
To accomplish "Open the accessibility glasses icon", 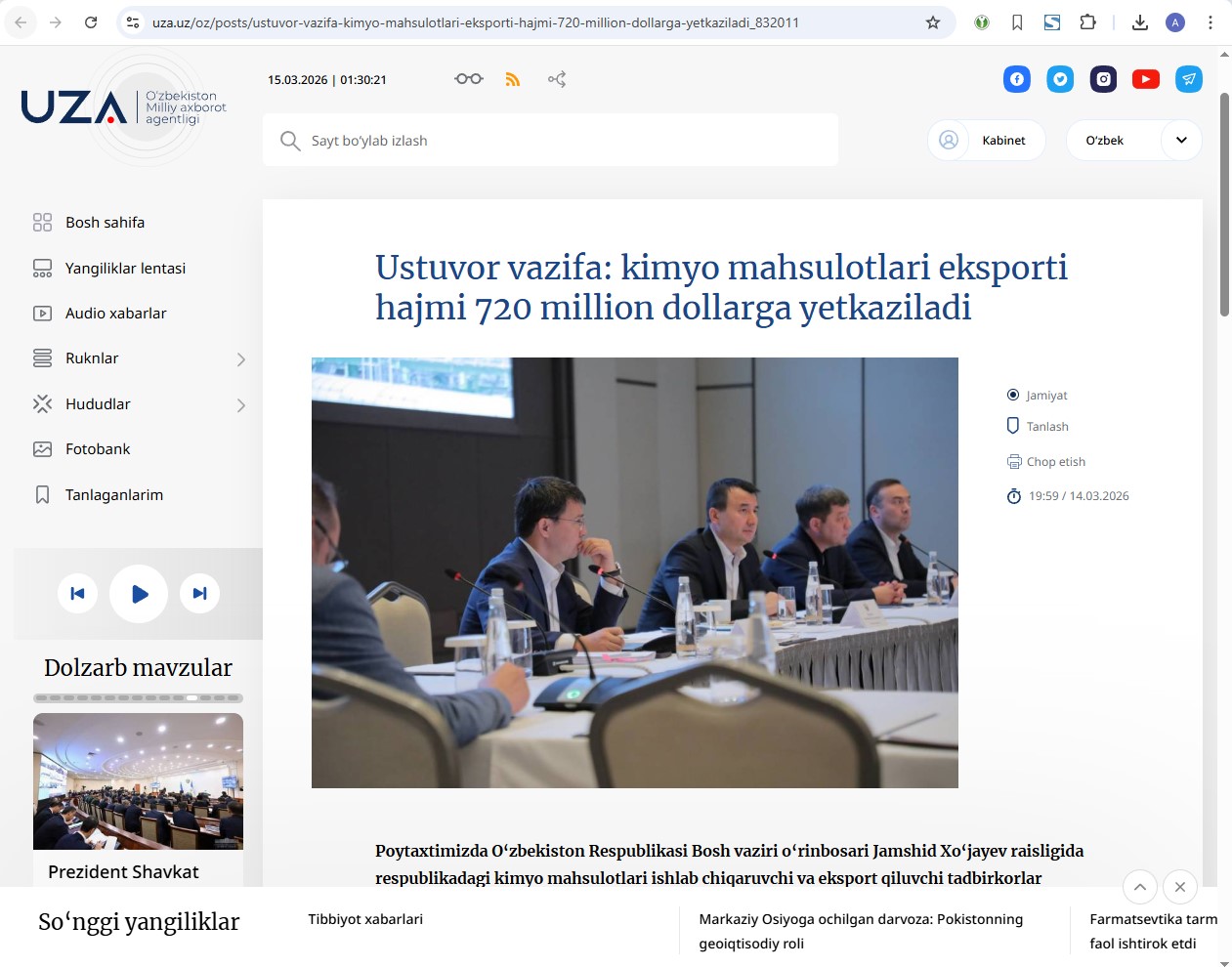I will point(469,79).
